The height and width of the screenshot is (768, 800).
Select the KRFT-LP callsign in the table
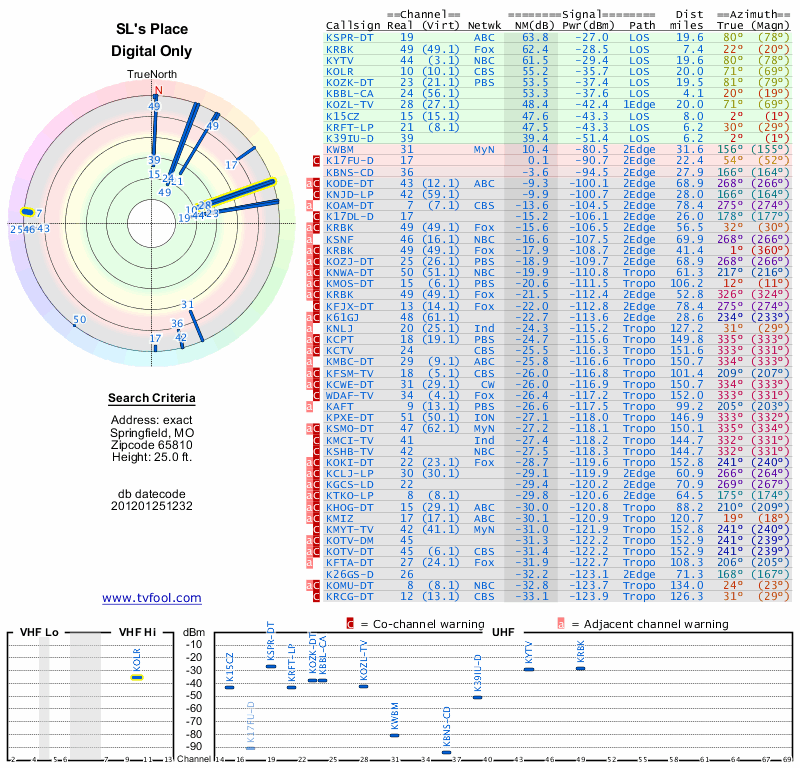click(x=350, y=128)
